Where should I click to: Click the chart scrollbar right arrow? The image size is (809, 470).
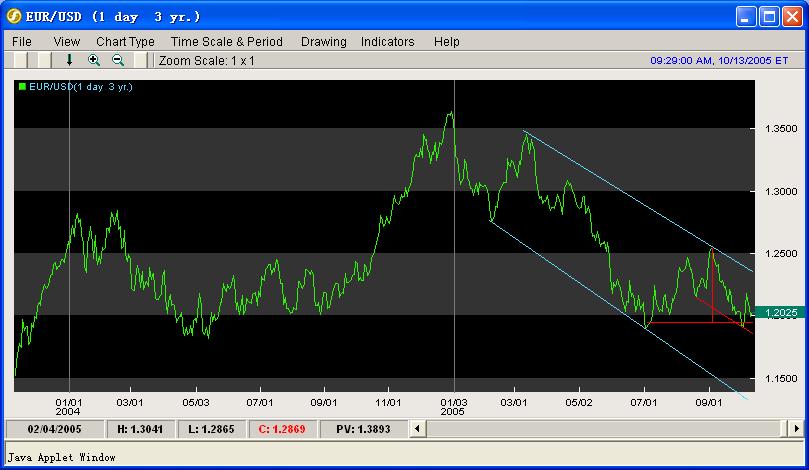coord(796,429)
